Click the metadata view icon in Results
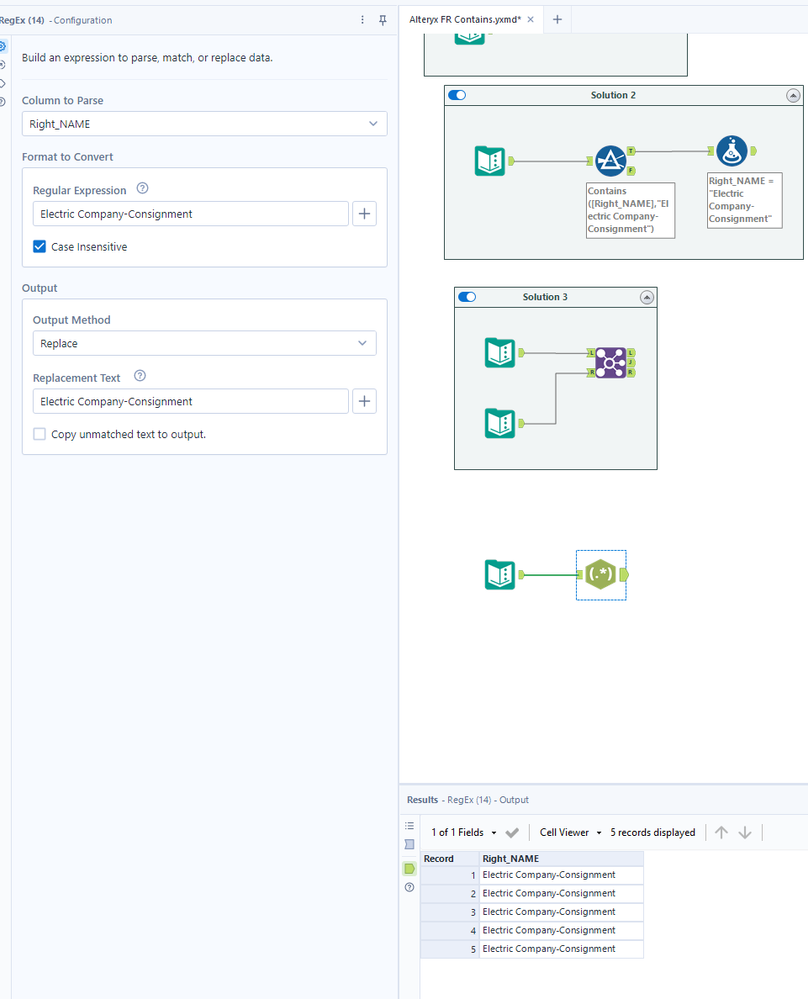808x999 pixels. point(410,844)
